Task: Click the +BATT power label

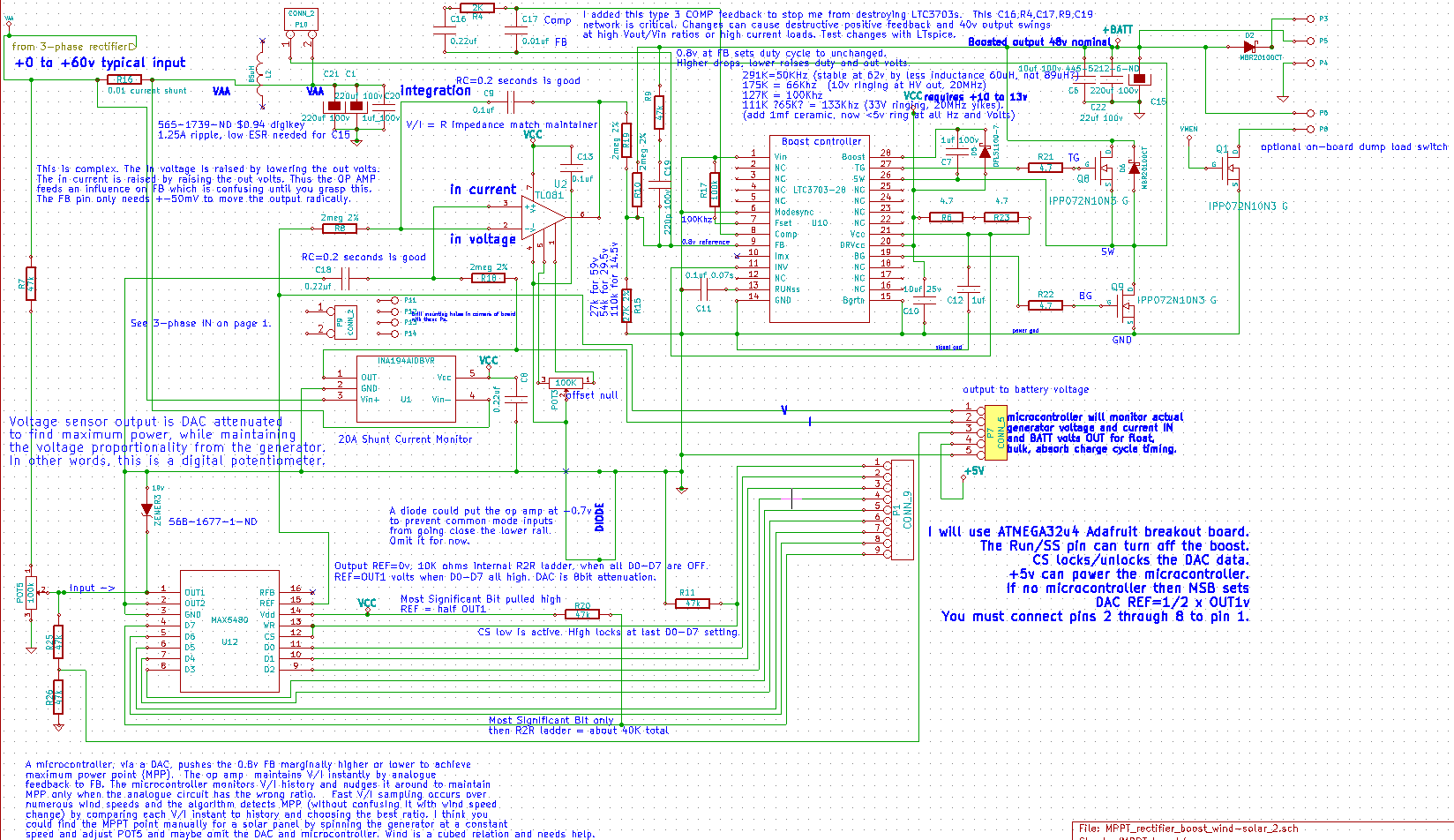Action: click(1117, 30)
